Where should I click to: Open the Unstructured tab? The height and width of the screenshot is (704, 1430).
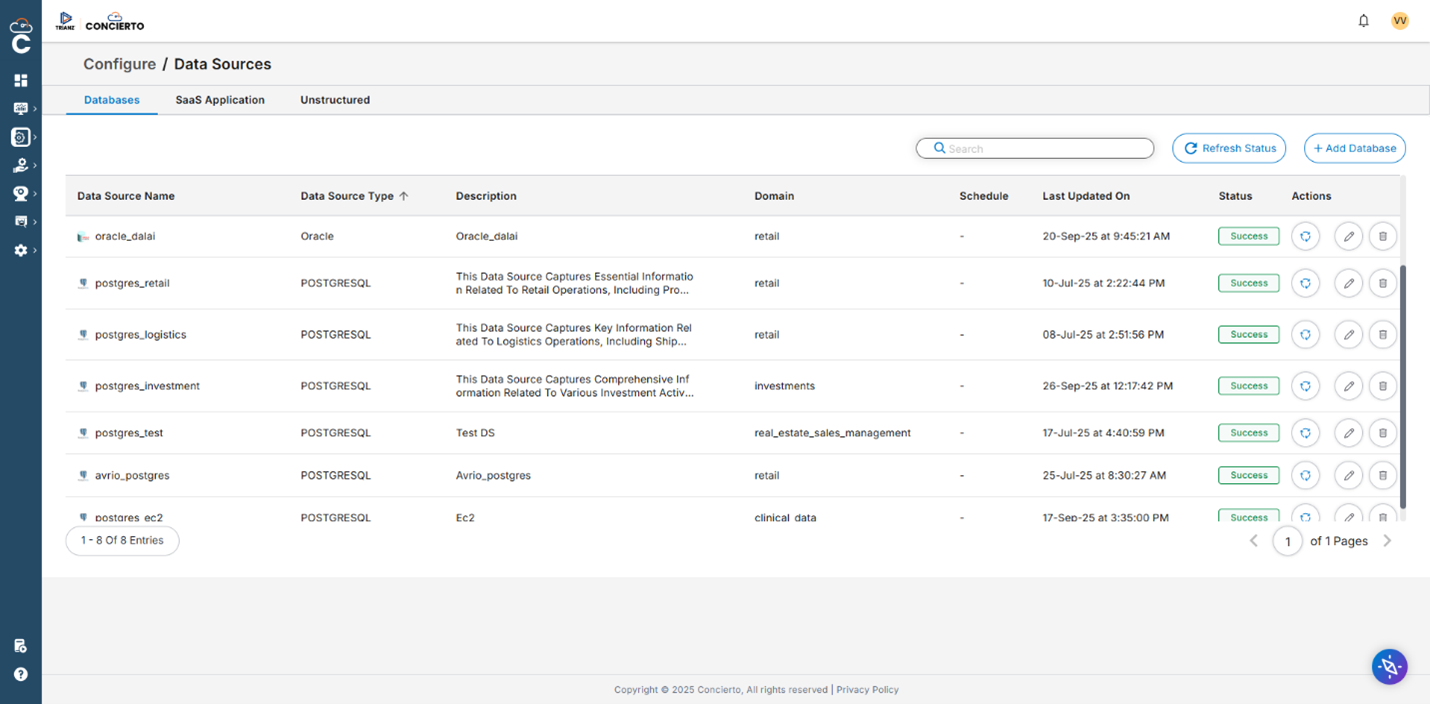click(335, 100)
